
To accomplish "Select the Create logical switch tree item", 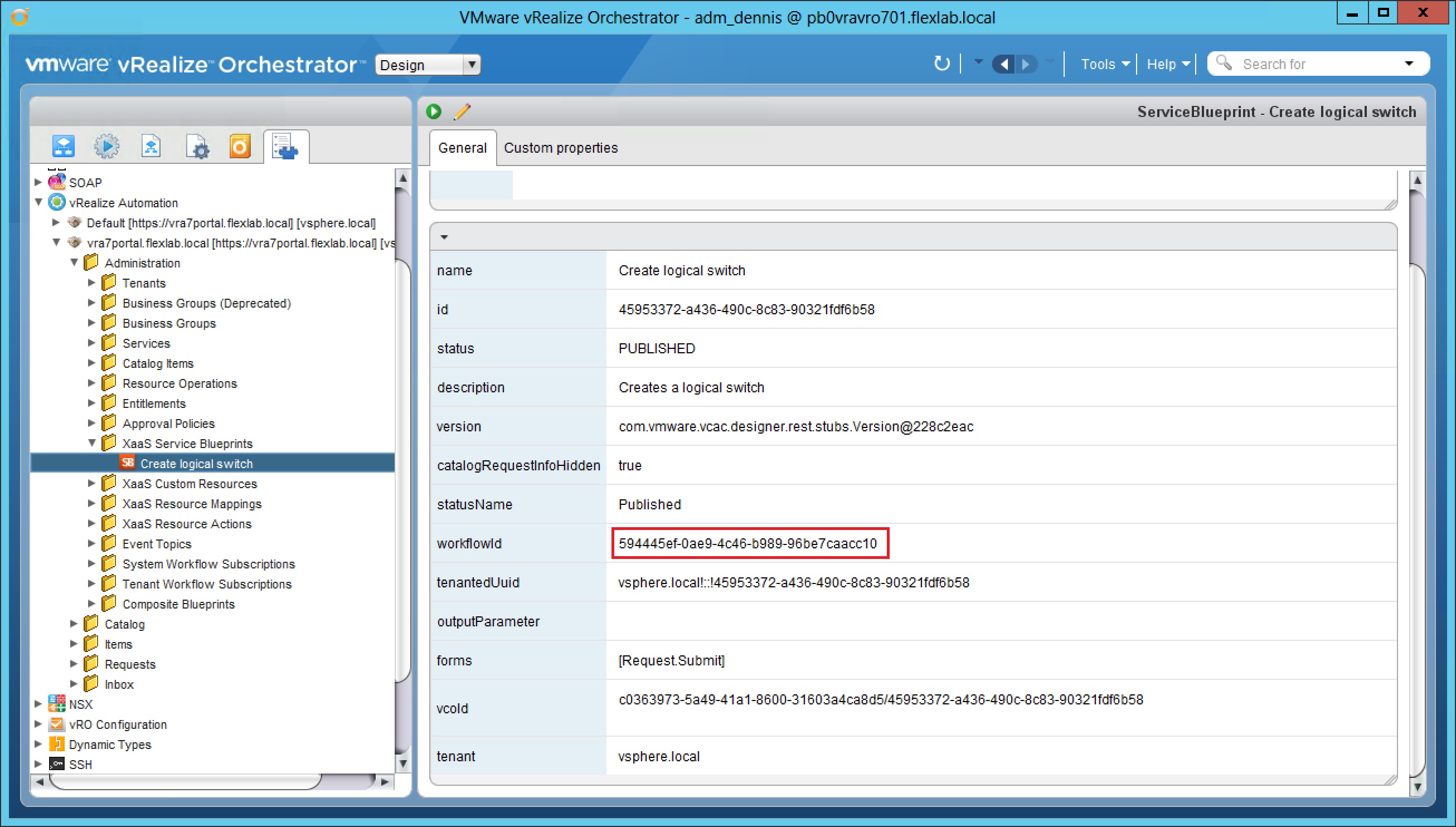I will [x=197, y=464].
